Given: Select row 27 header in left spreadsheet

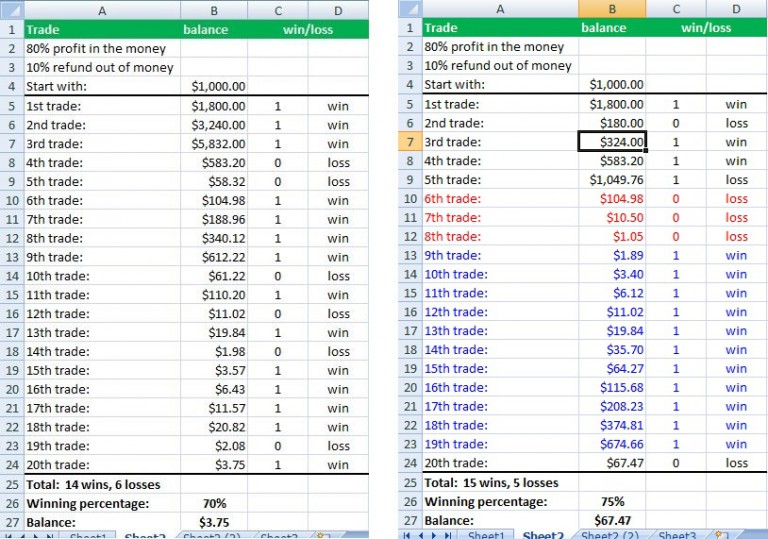Looking at the screenshot, I should tap(11, 523).
